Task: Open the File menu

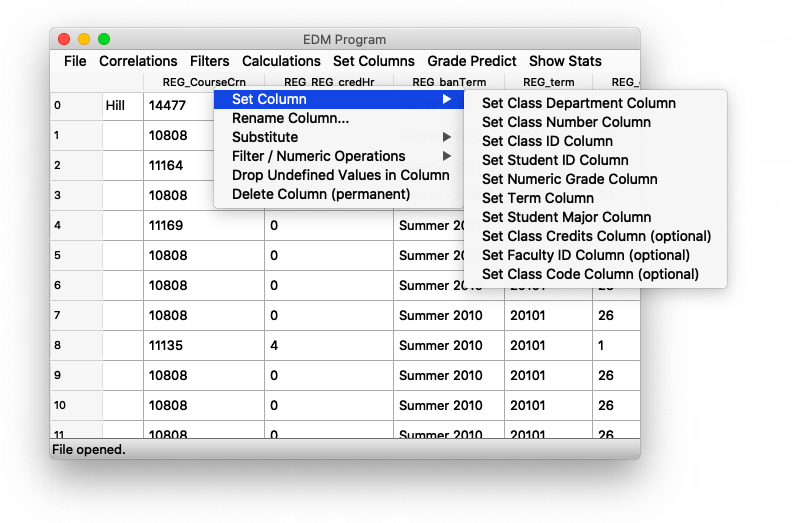Action: (x=75, y=61)
